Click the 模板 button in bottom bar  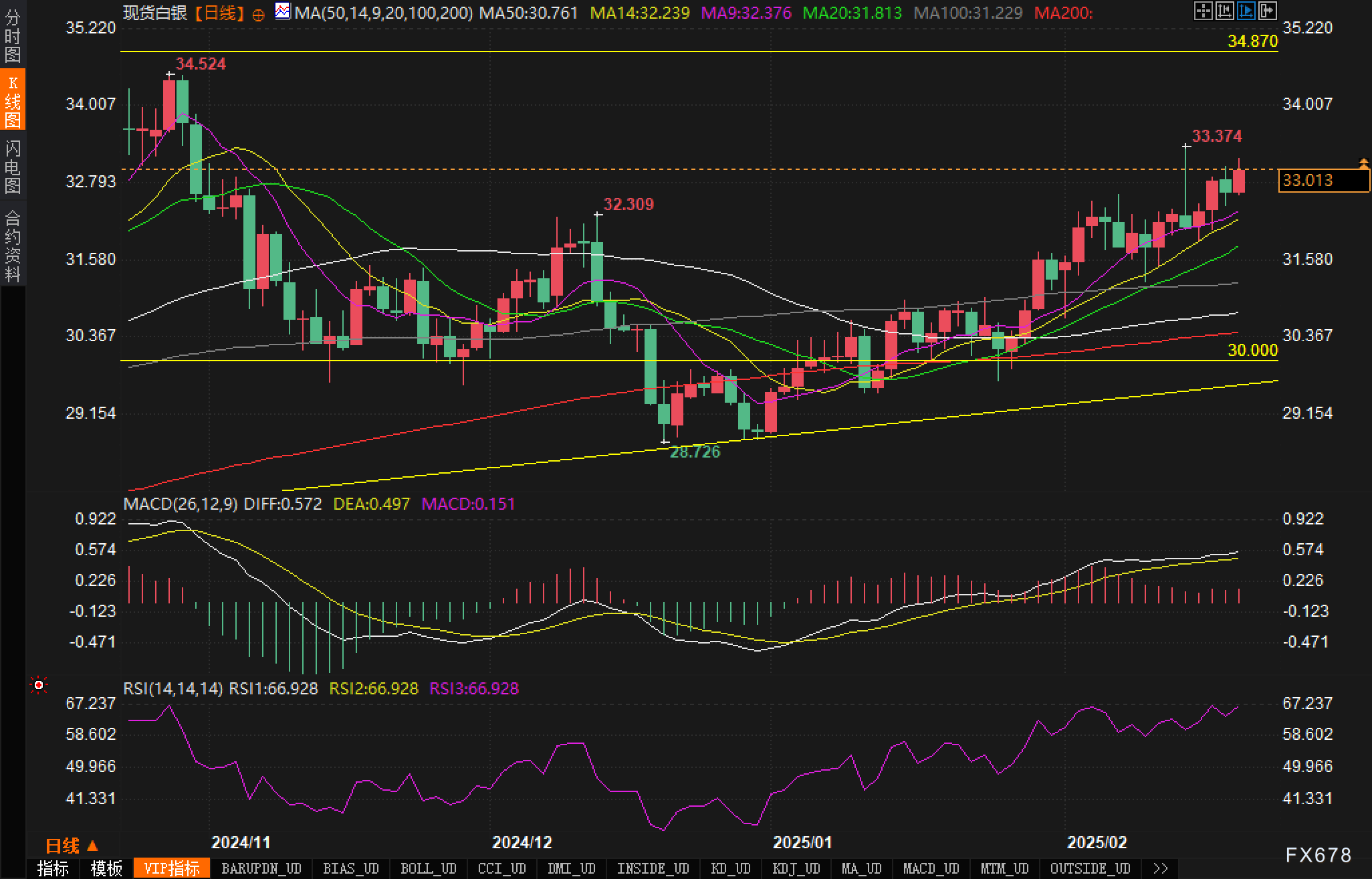pos(106,868)
